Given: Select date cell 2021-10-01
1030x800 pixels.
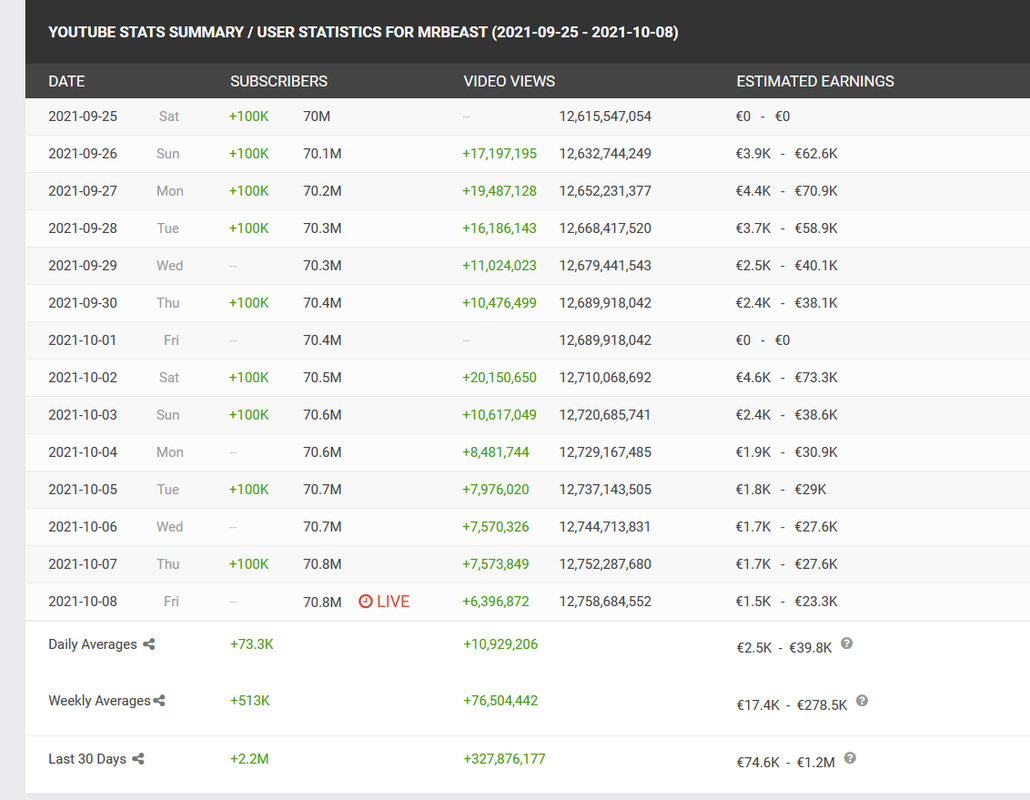Looking at the screenshot, I should coord(83,340).
